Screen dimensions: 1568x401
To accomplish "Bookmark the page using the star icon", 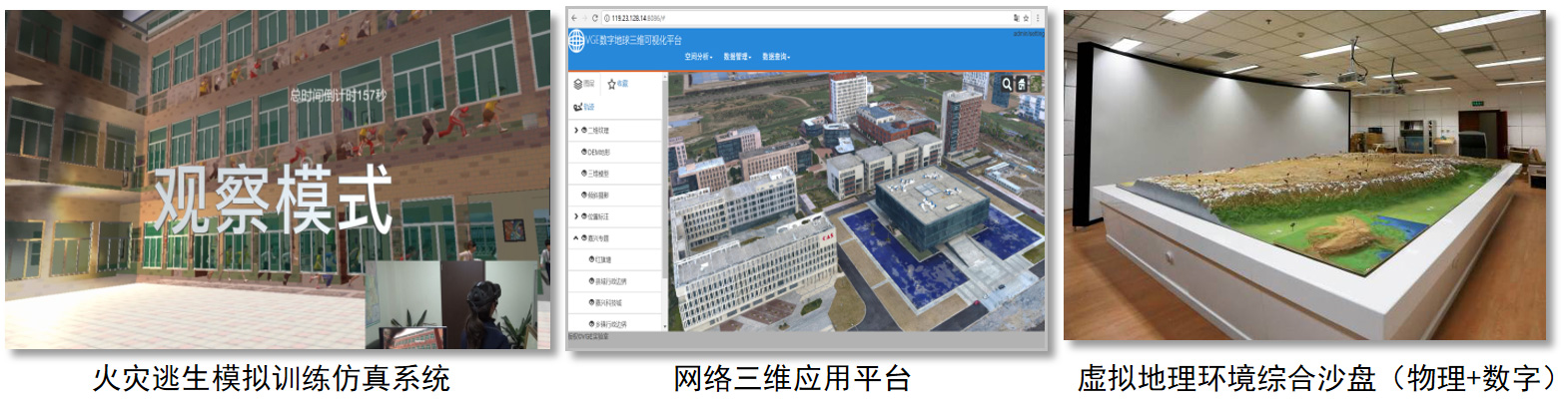I will point(1027,18).
